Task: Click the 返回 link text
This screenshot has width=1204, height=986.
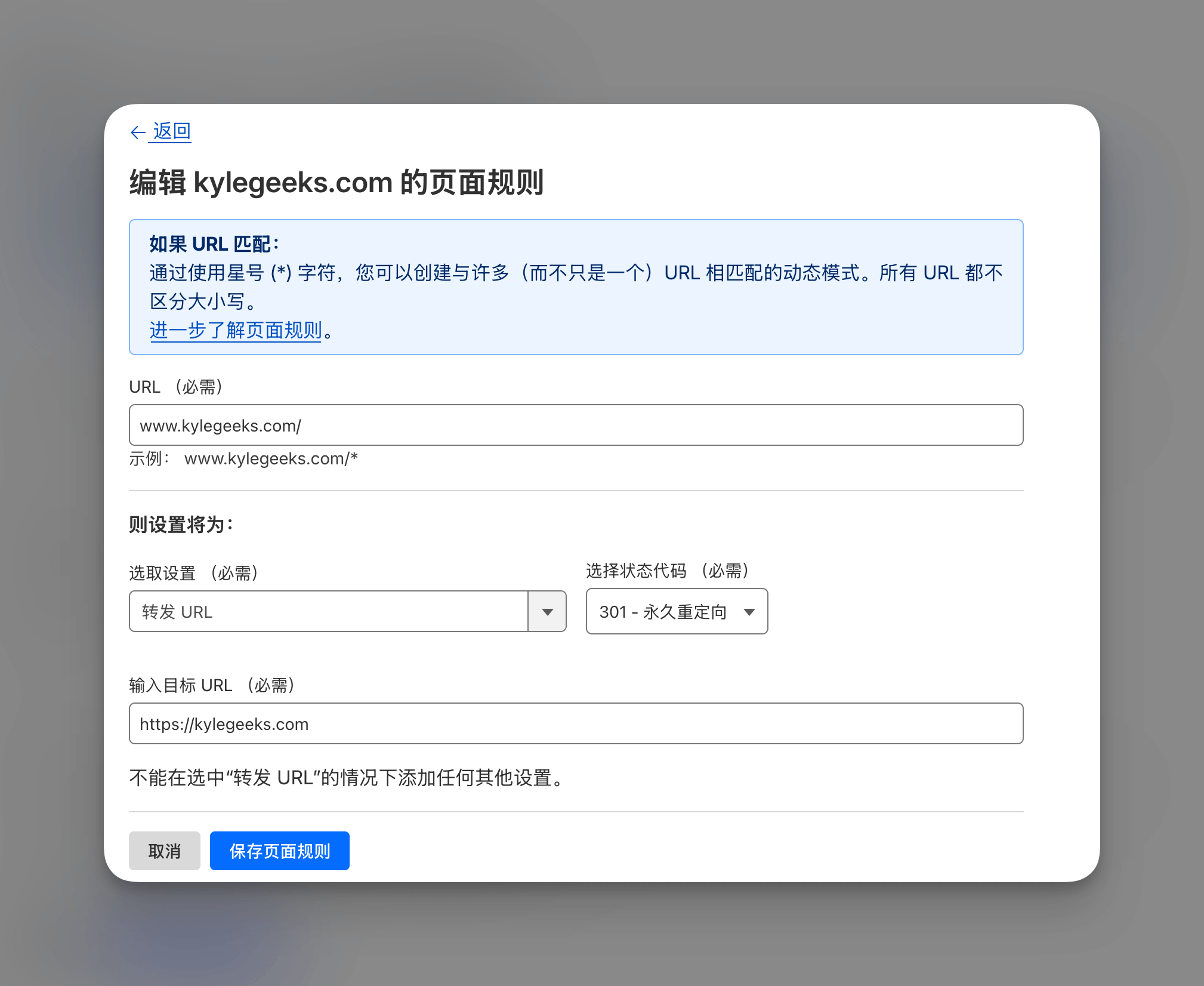Action: tap(172, 131)
